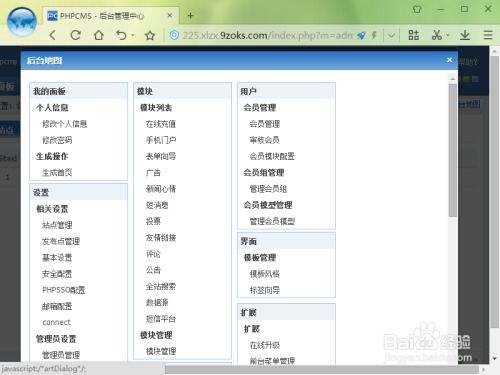The width and height of the screenshot is (500, 375).
Task: Click the globe browser logo
Action: point(22,22)
